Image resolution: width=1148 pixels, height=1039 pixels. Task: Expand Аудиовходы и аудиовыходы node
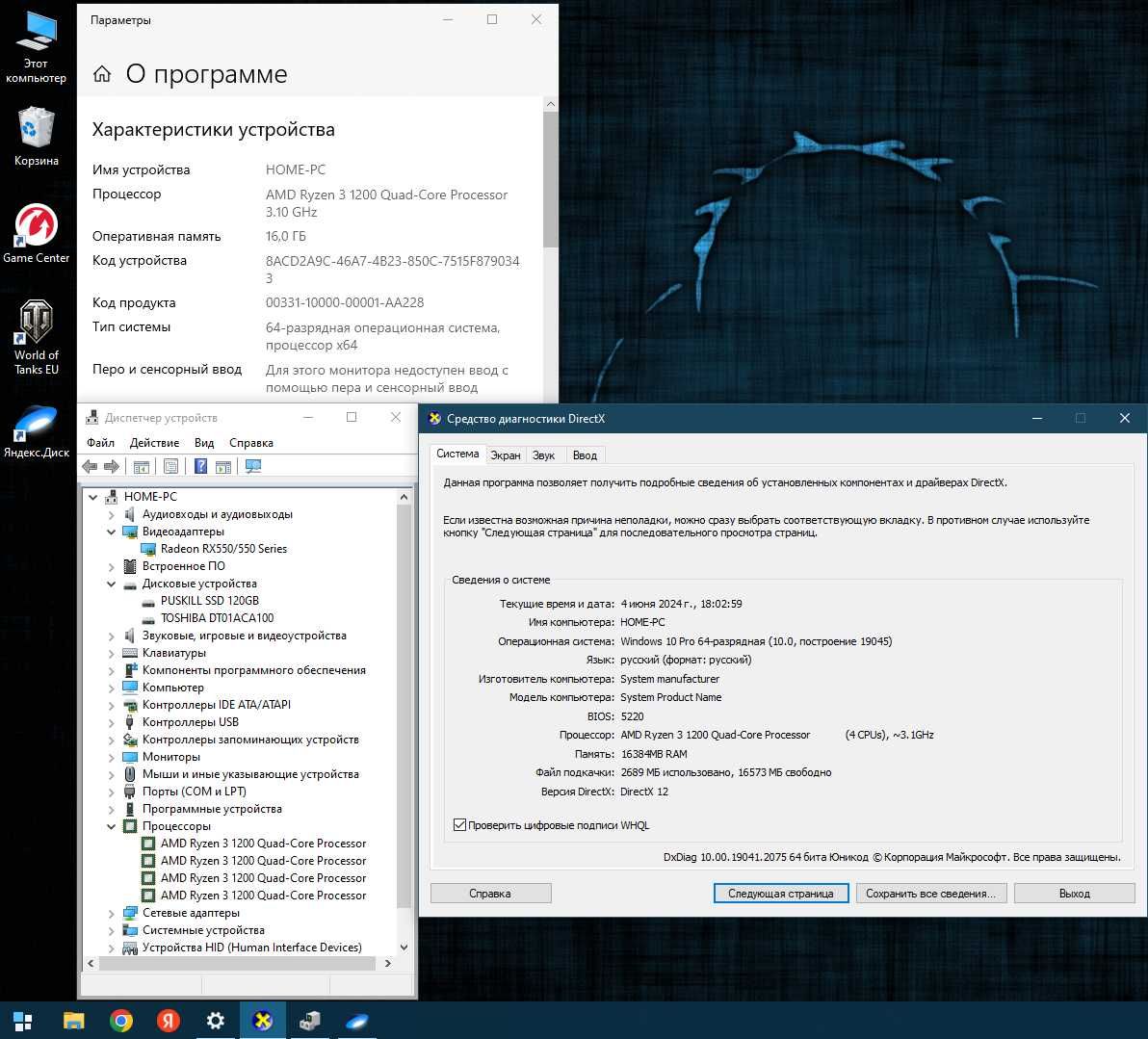(x=112, y=515)
